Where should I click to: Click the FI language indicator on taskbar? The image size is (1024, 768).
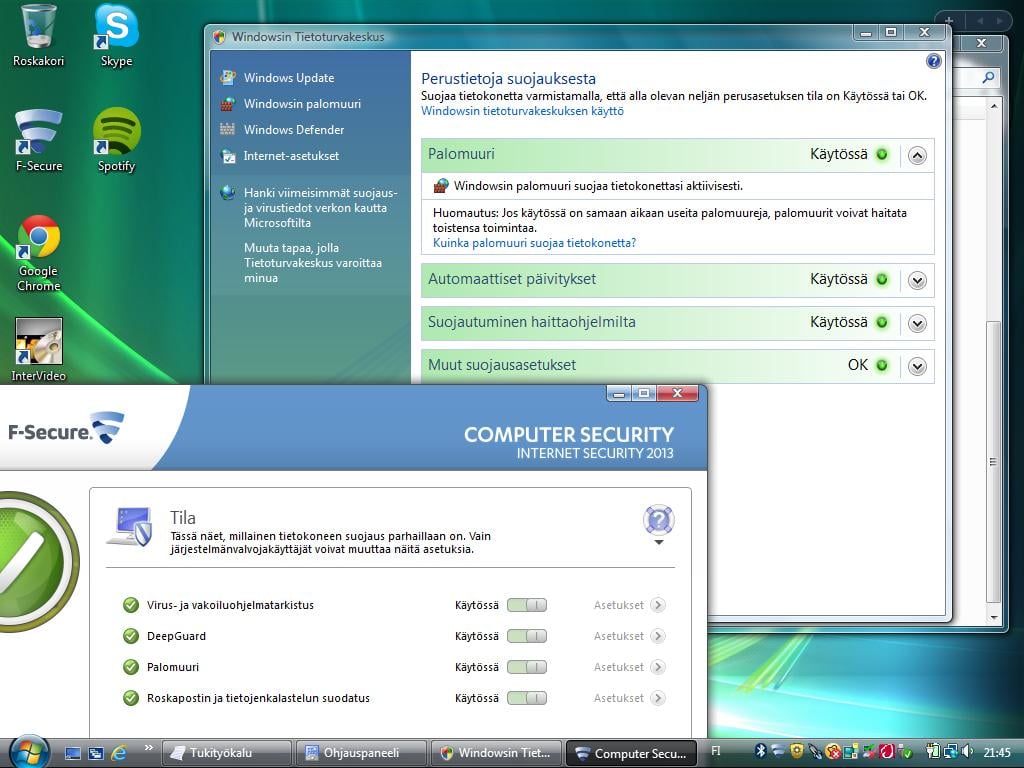[716, 751]
